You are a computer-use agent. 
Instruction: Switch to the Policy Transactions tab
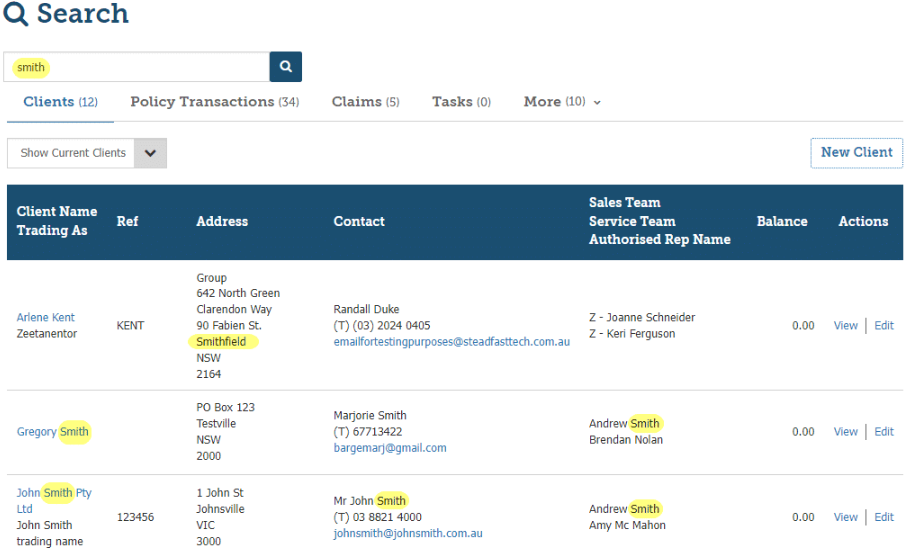click(214, 102)
